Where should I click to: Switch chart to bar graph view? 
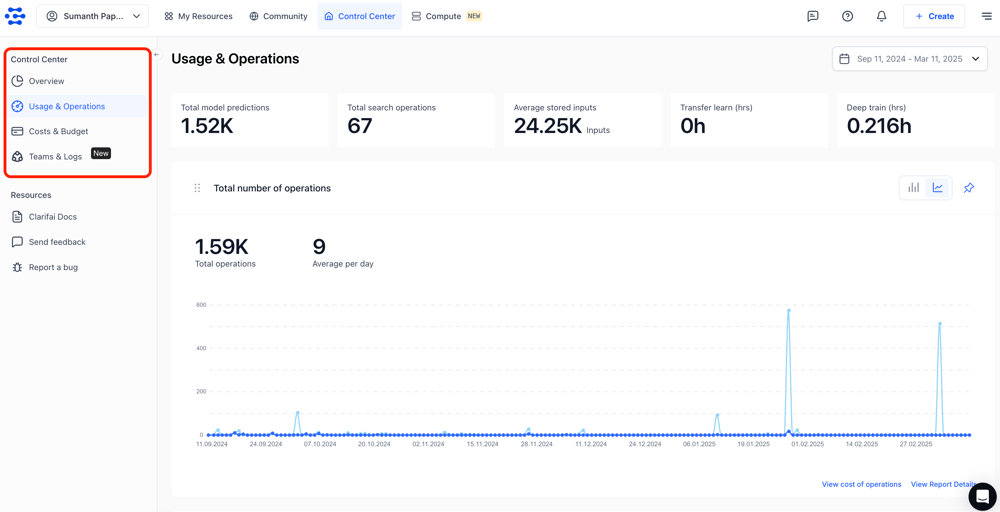tap(913, 188)
